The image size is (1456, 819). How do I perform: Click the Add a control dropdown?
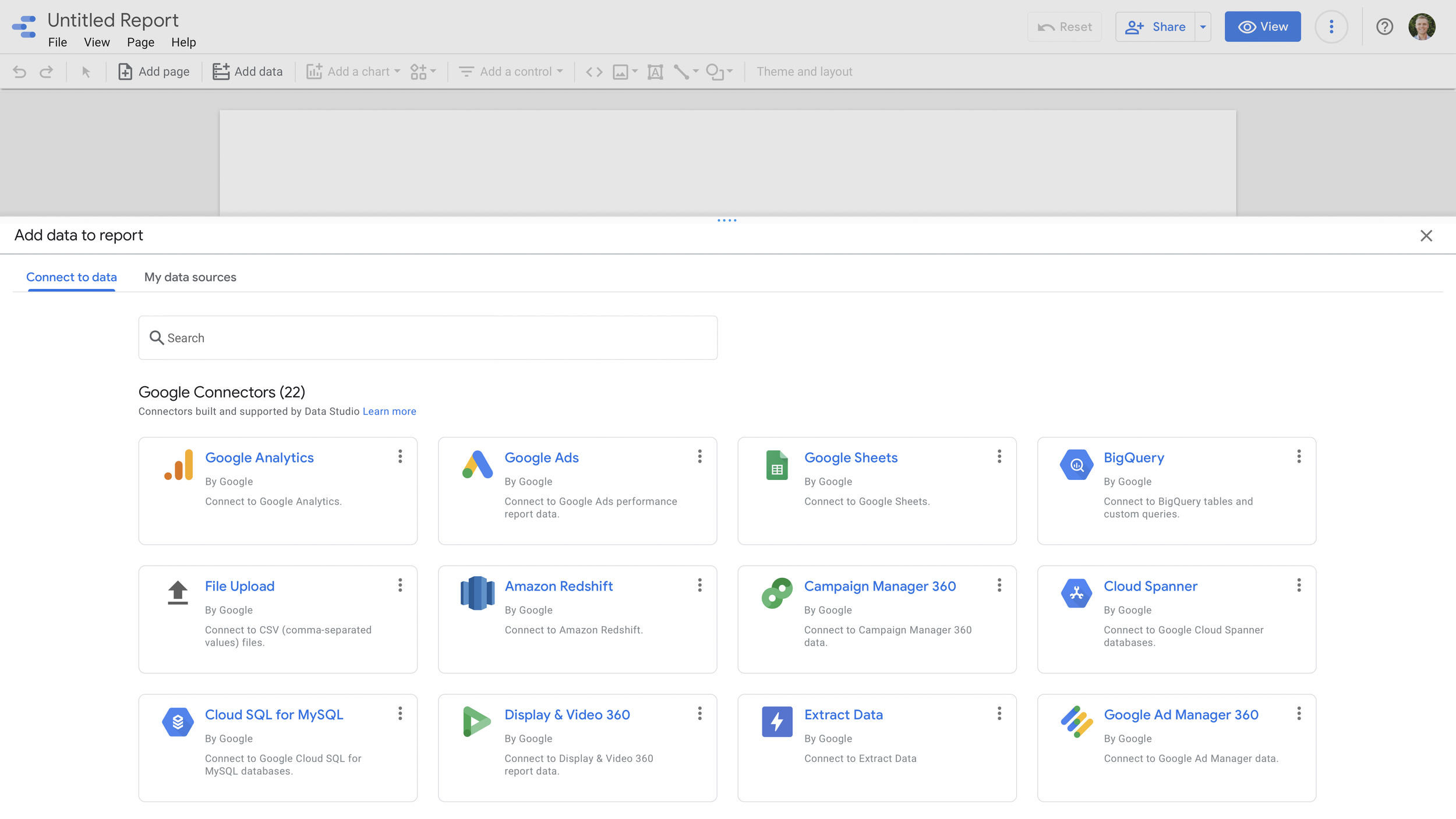tap(511, 71)
